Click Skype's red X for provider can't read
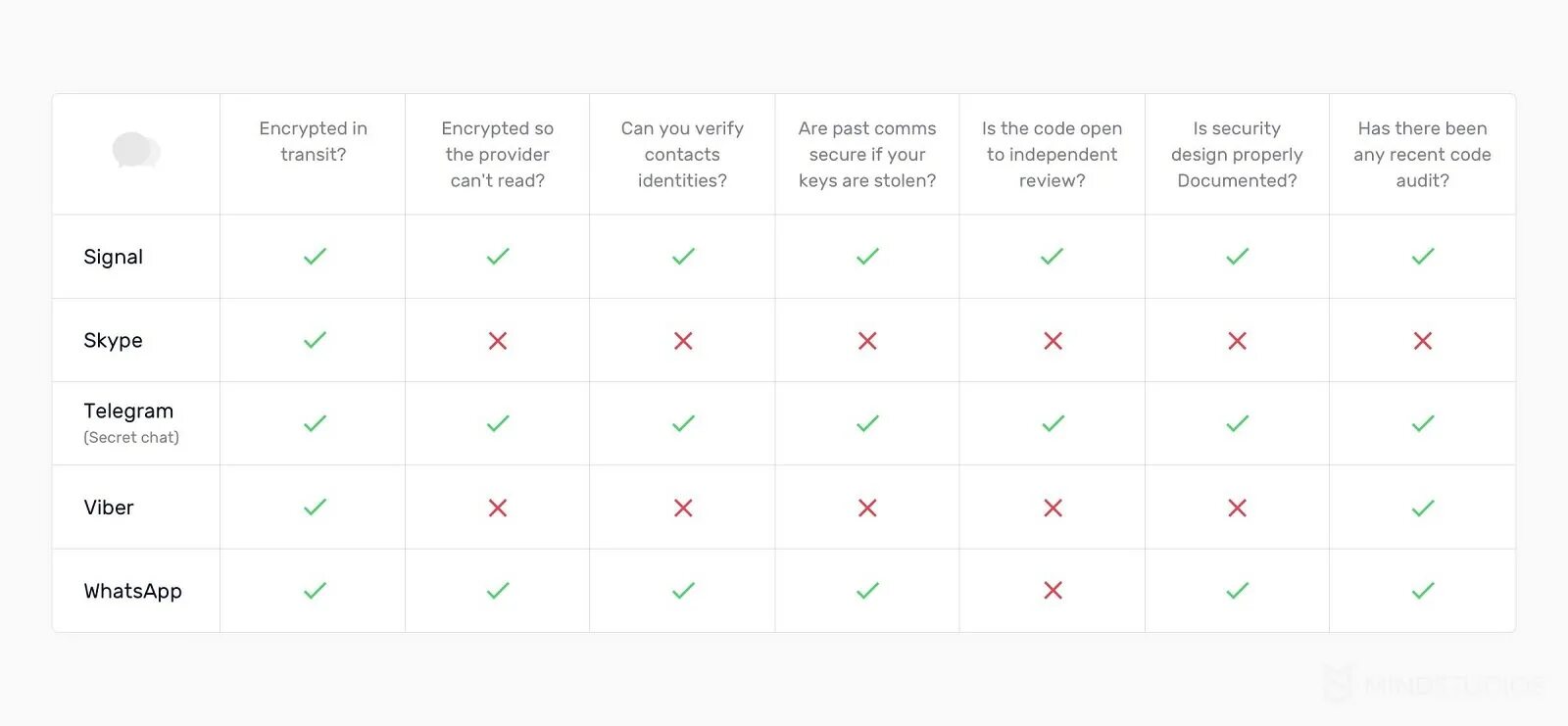This screenshot has height=726, width=1568. click(x=498, y=341)
